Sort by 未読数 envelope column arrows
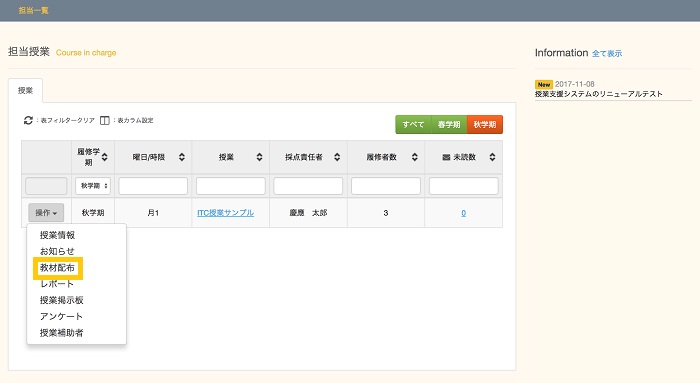This screenshot has height=383, width=700. 492,157
